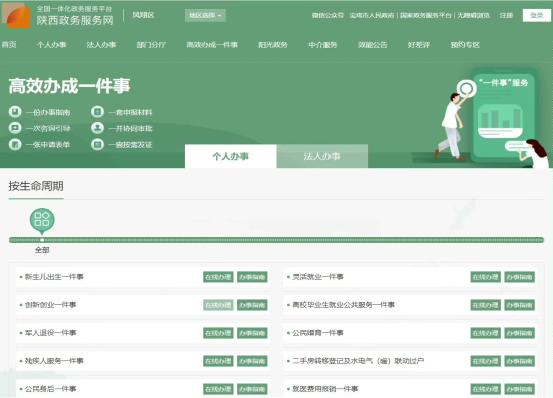Click the 登录 login button
Image resolution: width=553 pixels, height=398 pixels.
coord(536,16)
